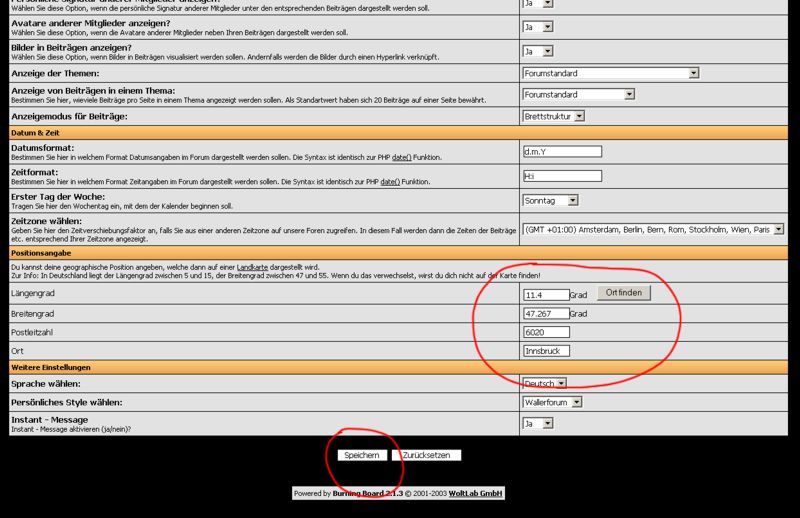Screen dimensions: 800x518
Task: Click the Speichern button
Action: tap(361, 455)
